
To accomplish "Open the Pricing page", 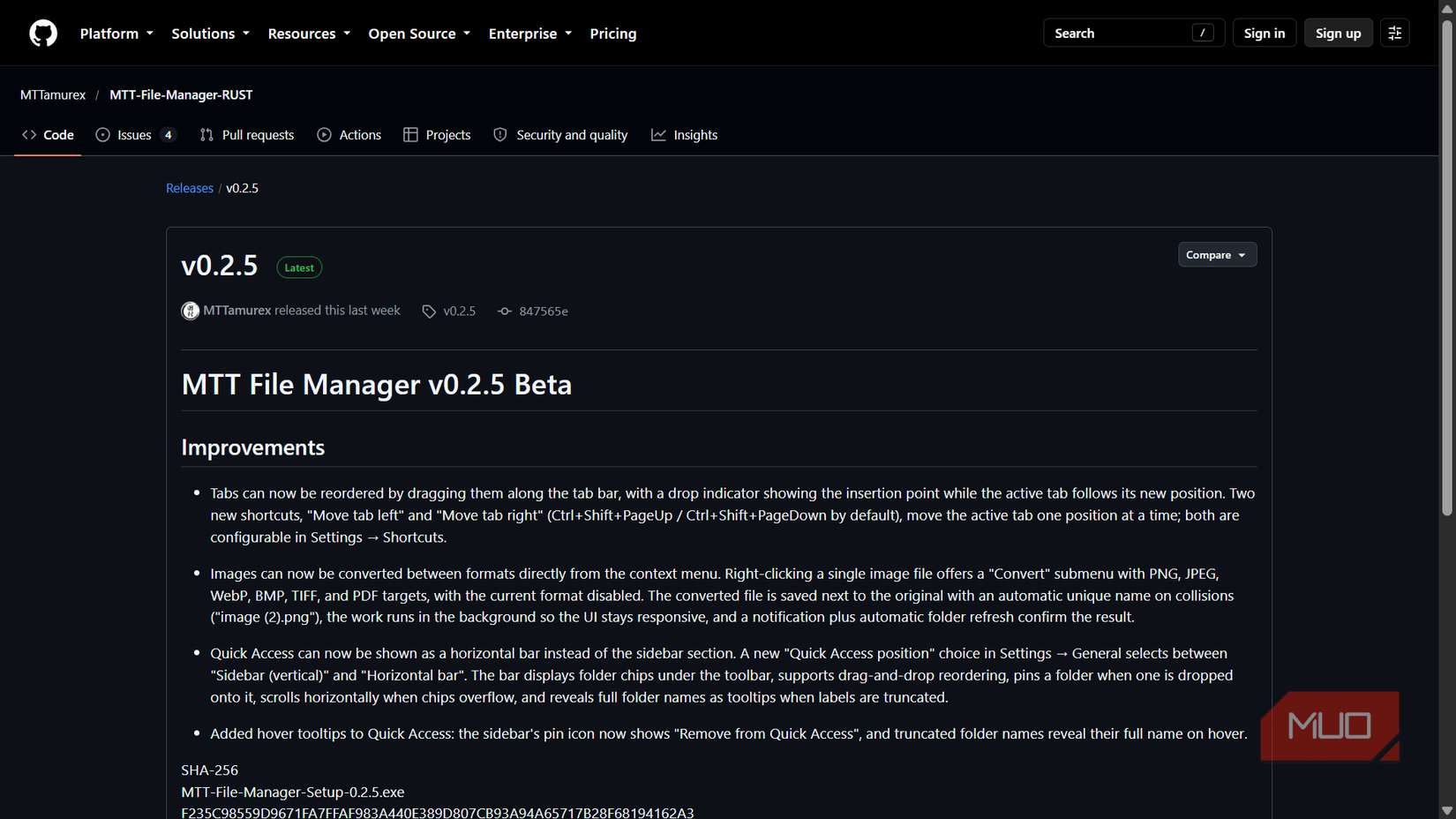I will click(x=612, y=34).
